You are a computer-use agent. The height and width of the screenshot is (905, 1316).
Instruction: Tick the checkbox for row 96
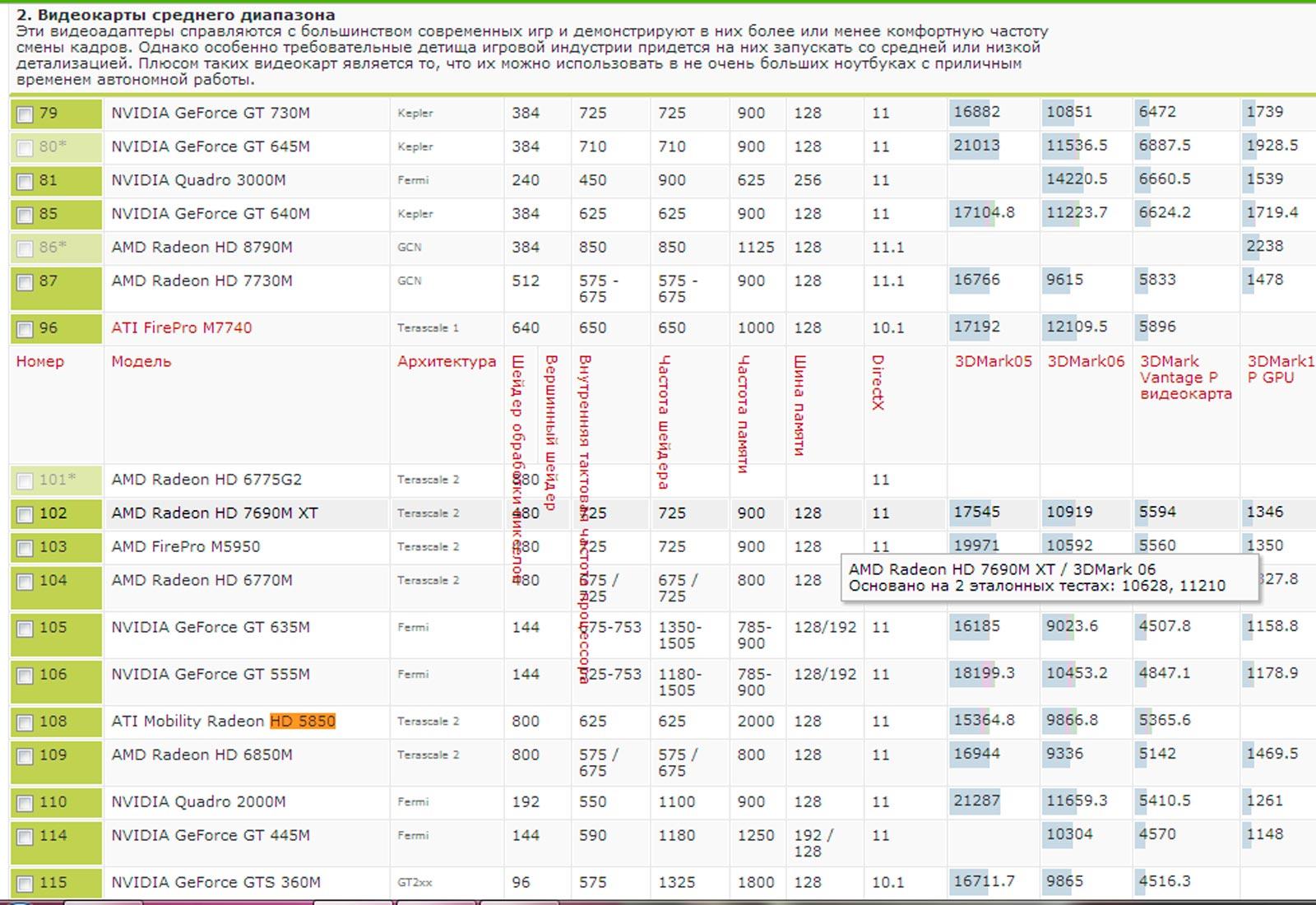[25, 330]
